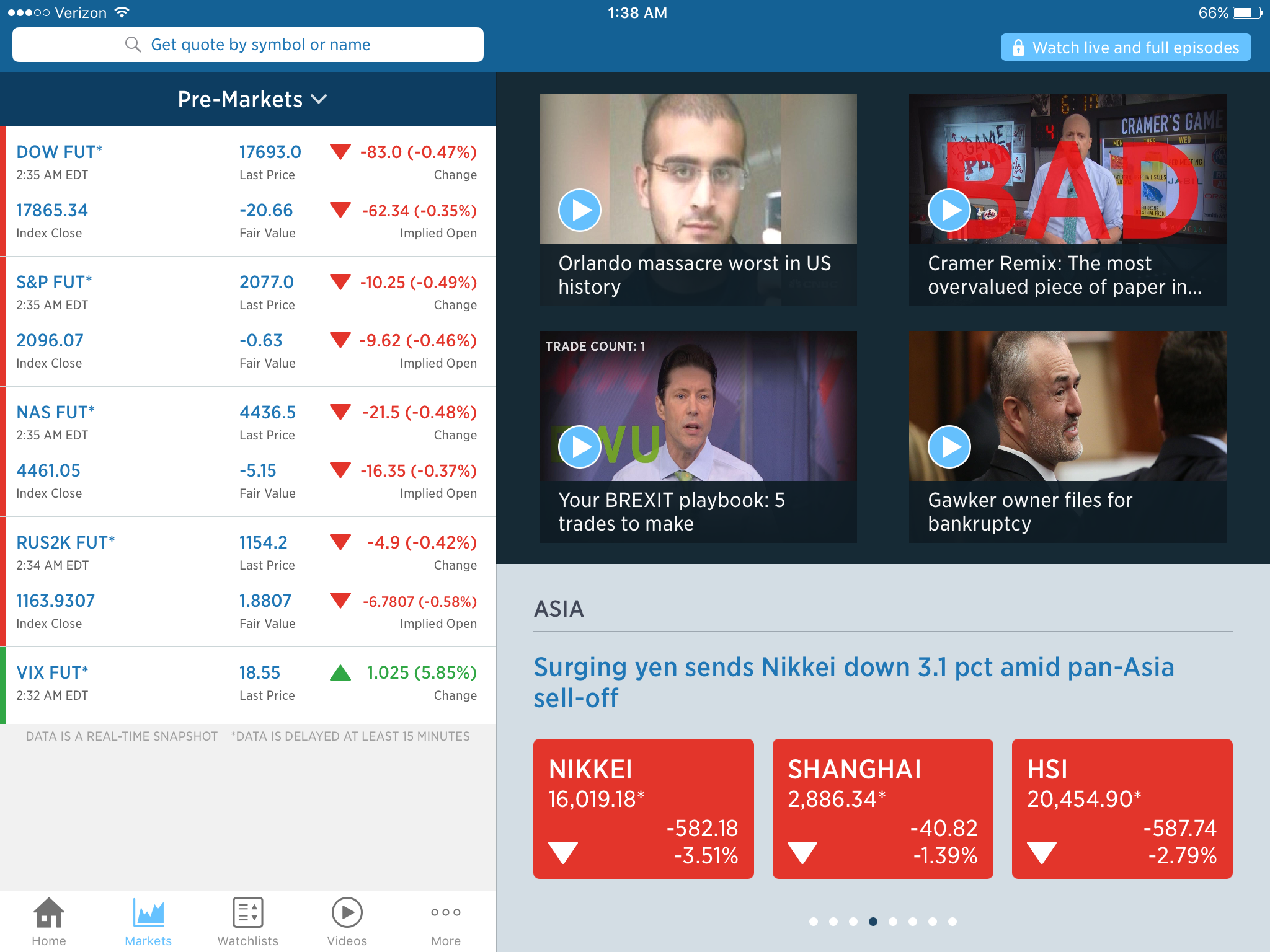This screenshot has width=1270, height=952.
Task: Go to the last carousel page dot
Action: [x=952, y=922]
